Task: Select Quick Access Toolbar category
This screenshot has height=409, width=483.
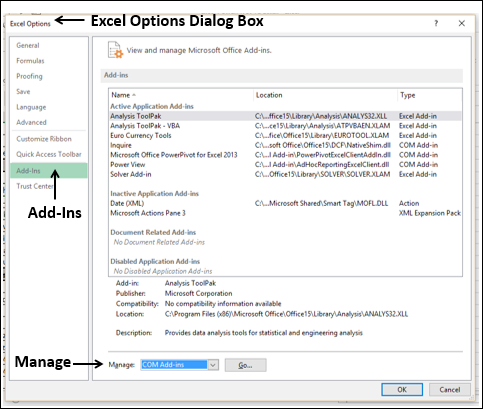Action: point(49,154)
